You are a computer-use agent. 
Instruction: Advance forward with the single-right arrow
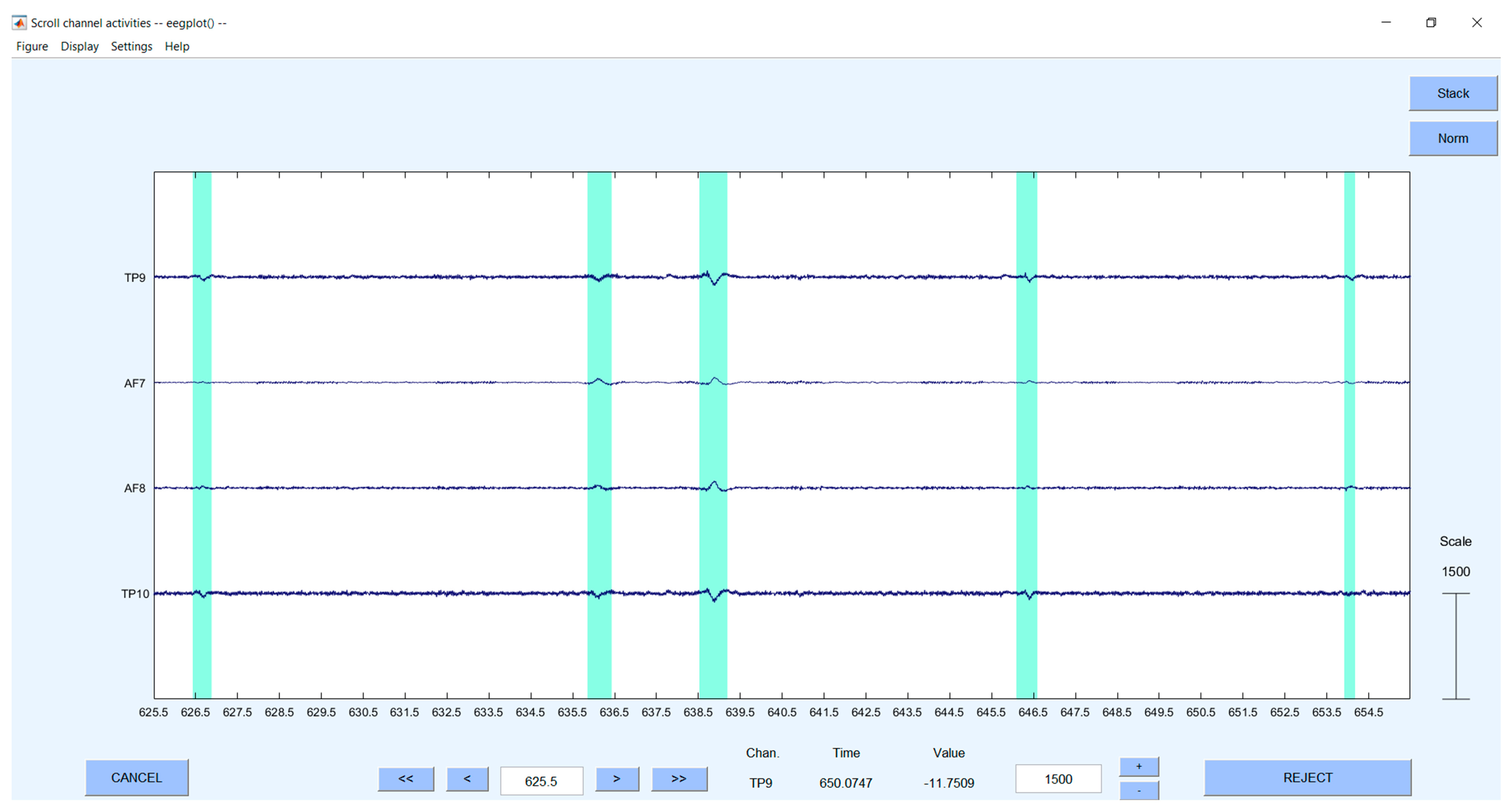point(617,779)
